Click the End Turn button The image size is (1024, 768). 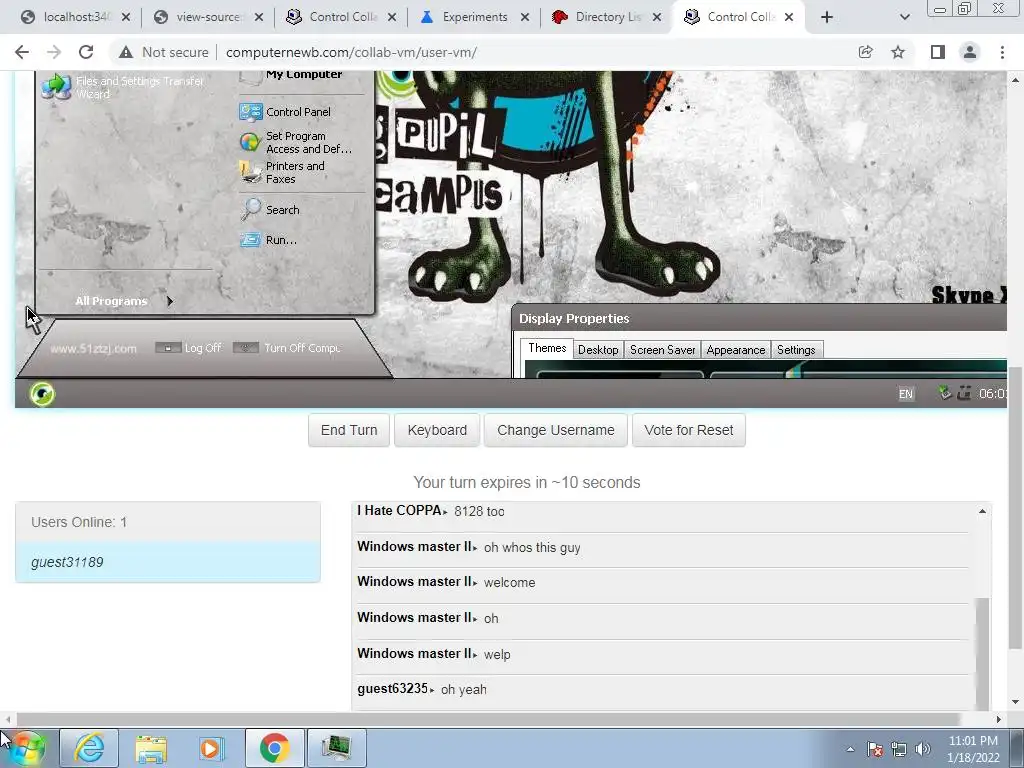[349, 430]
